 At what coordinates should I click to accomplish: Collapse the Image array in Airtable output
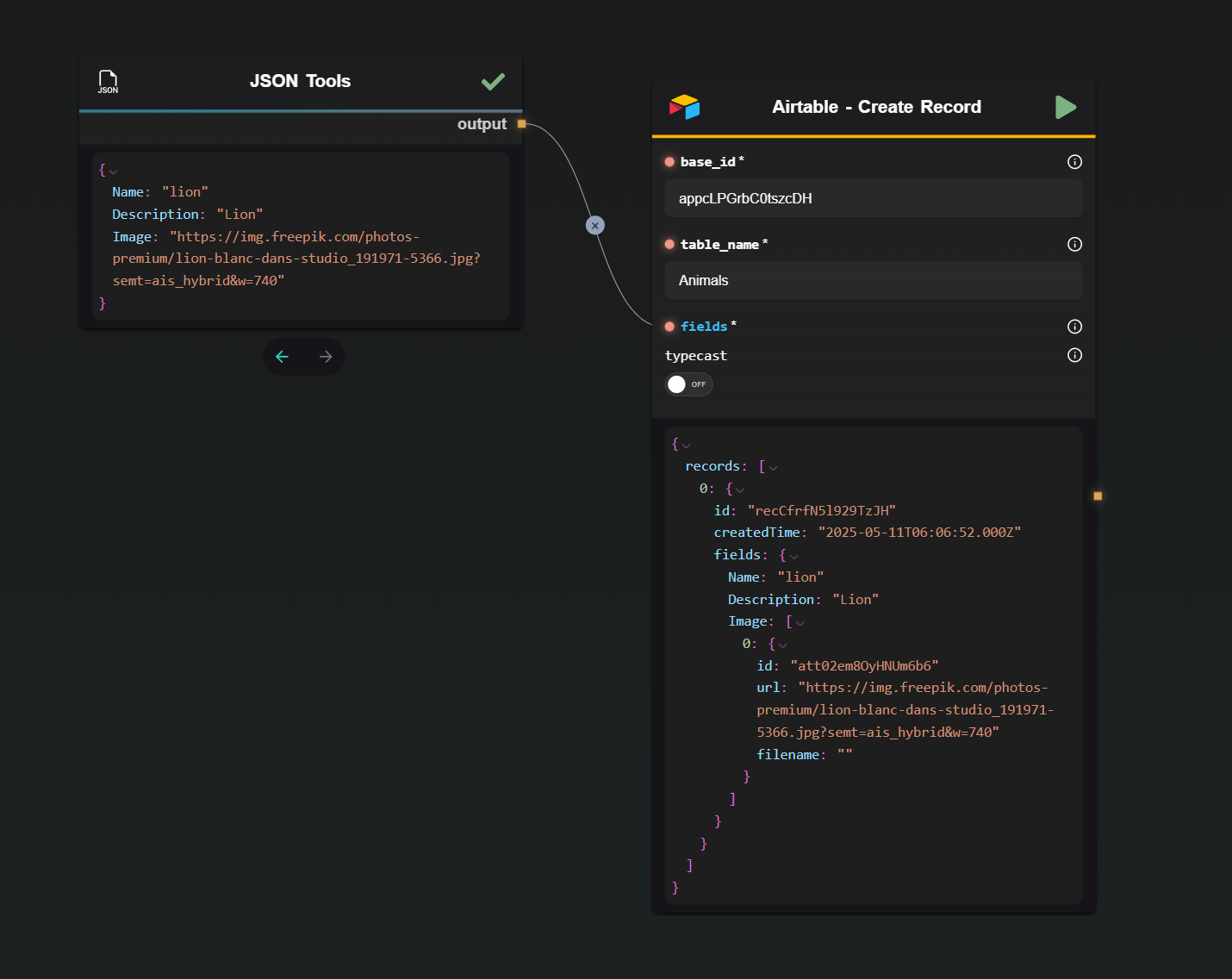click(800, 623)
